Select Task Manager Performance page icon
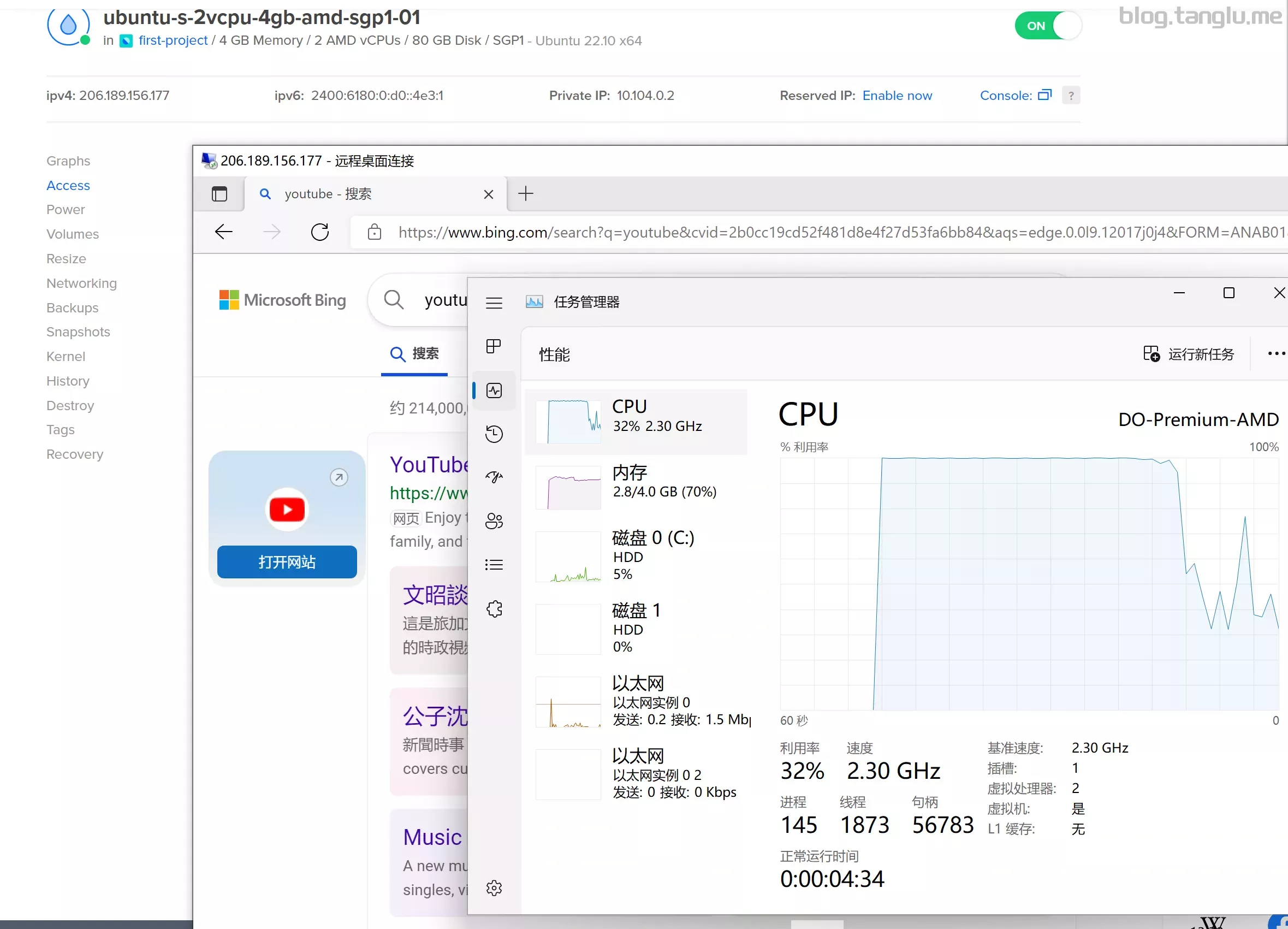 tap(494, 390)
